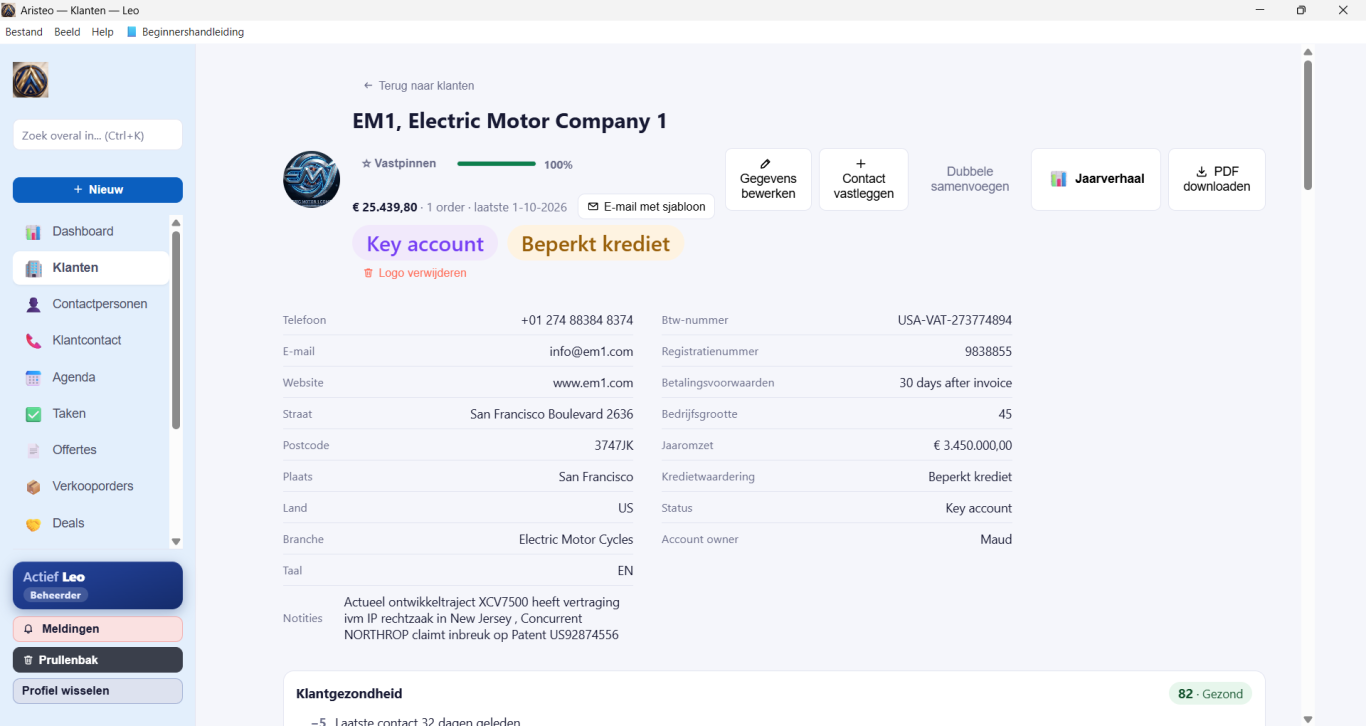
Task: Open the Taken checkmark icon
Action: coord(33,414)
